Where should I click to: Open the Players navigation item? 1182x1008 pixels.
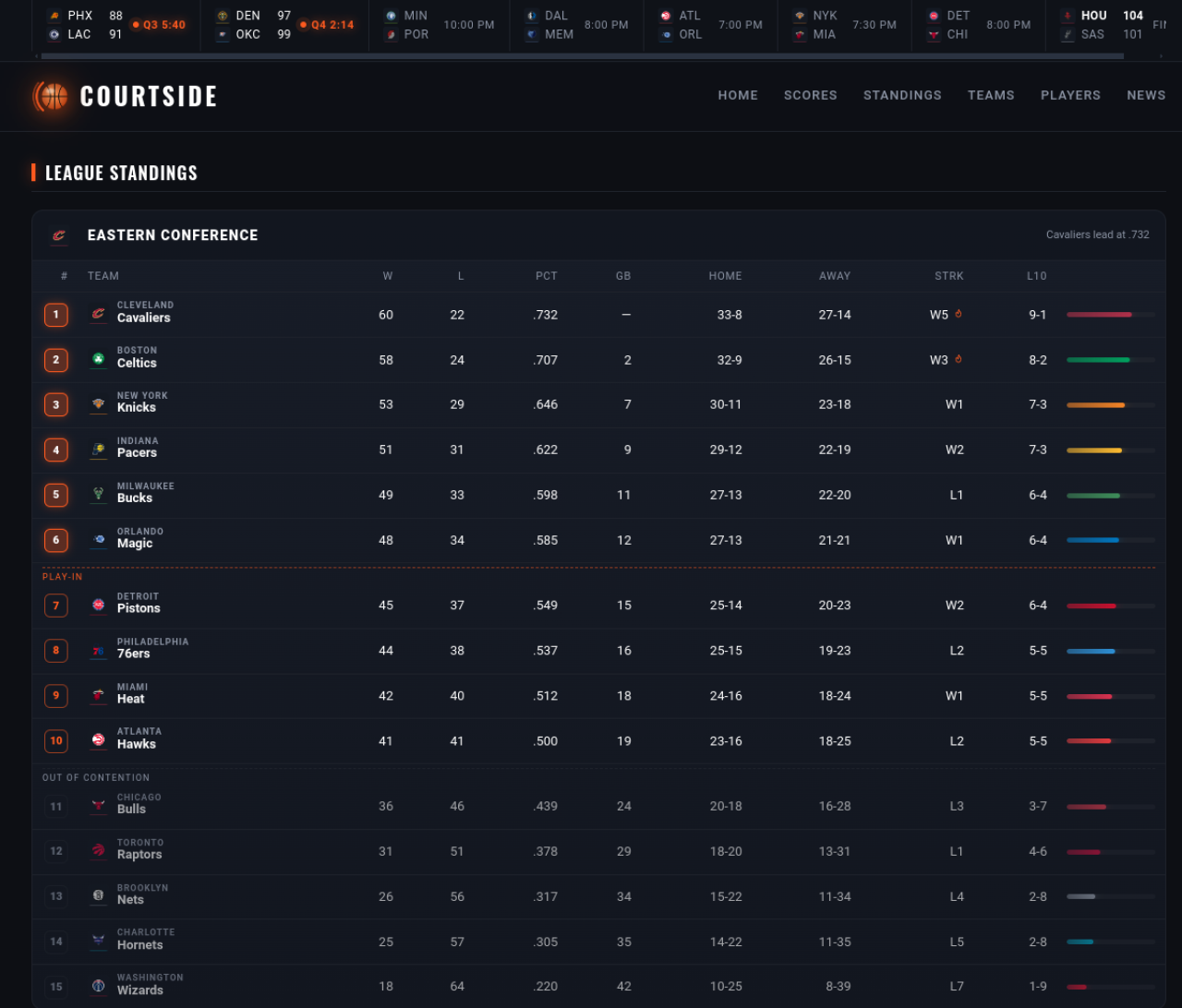1070,95
